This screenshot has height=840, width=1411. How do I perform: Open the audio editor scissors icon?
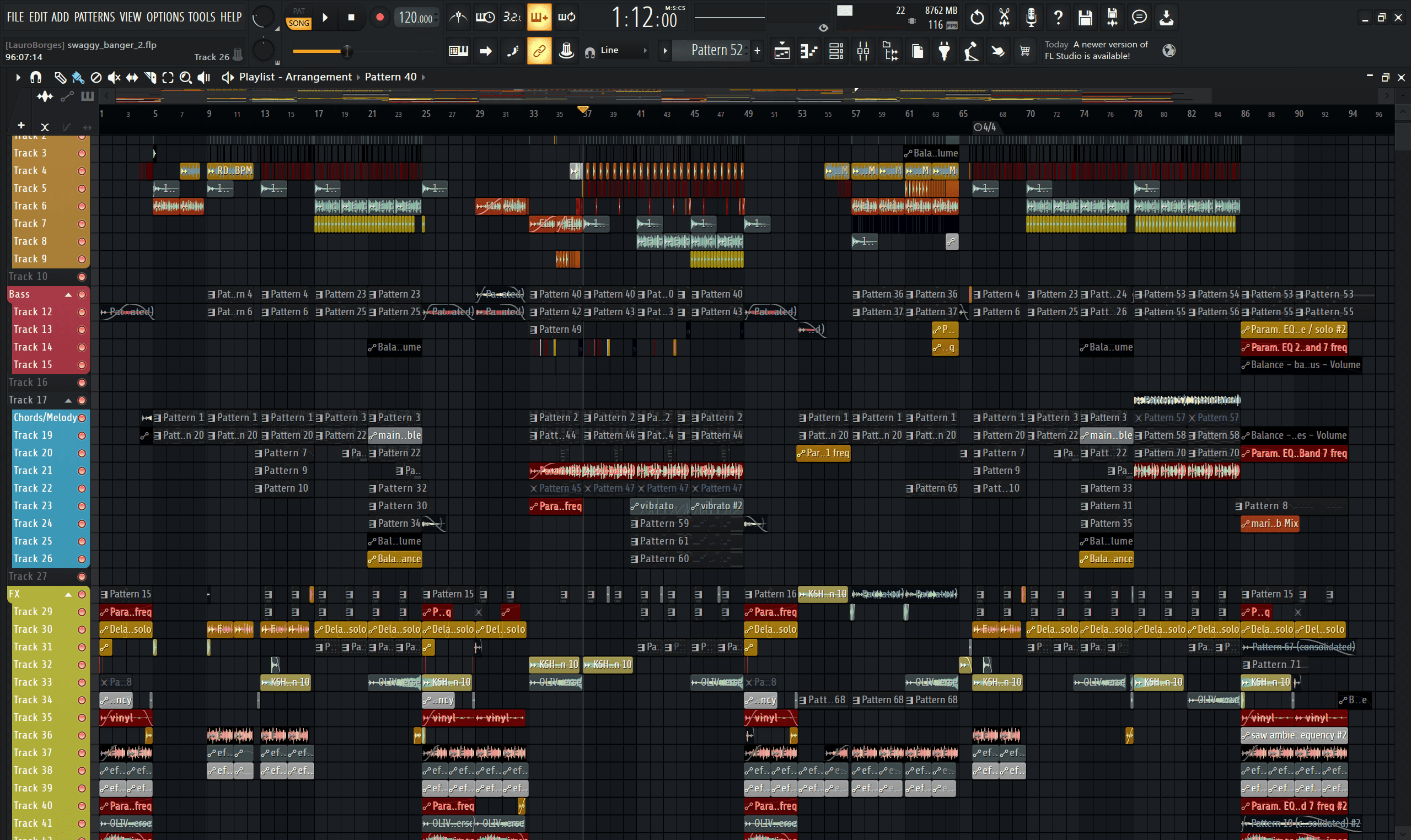(1005, 18)
